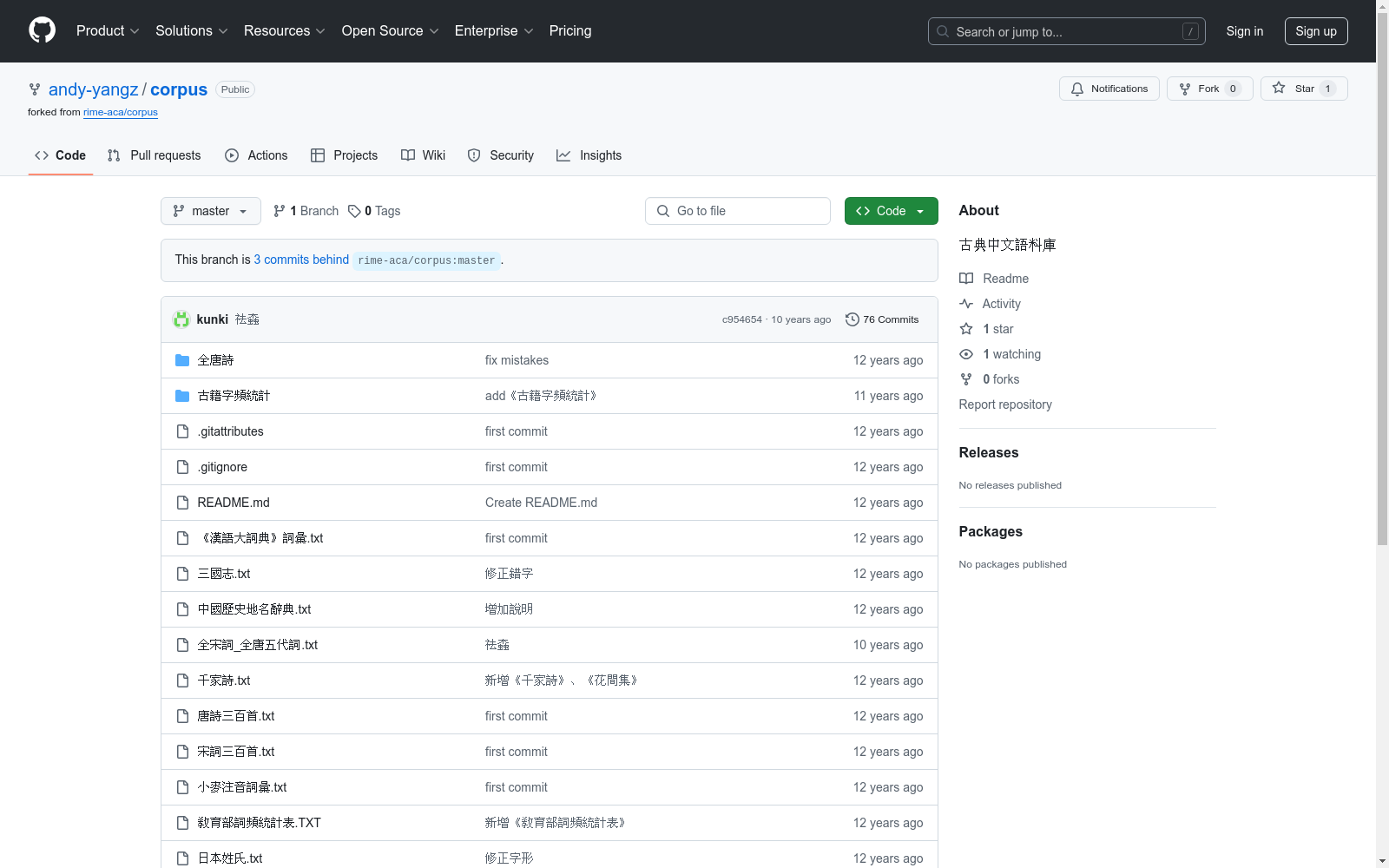Star the repository
Screen dimensions: 1389x868
1304,89
